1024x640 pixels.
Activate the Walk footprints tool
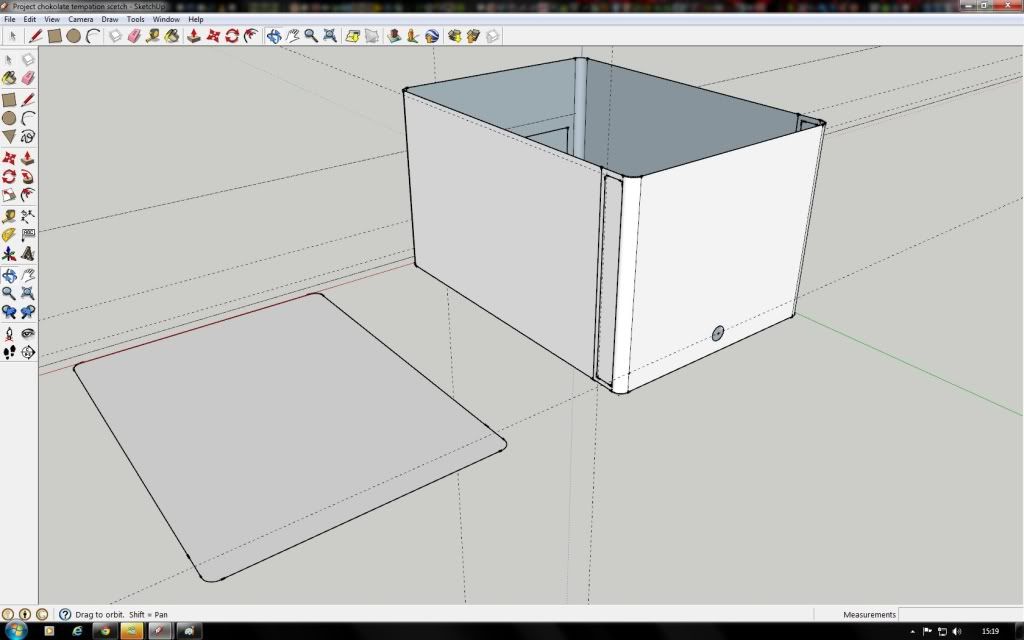coord(9,353)
